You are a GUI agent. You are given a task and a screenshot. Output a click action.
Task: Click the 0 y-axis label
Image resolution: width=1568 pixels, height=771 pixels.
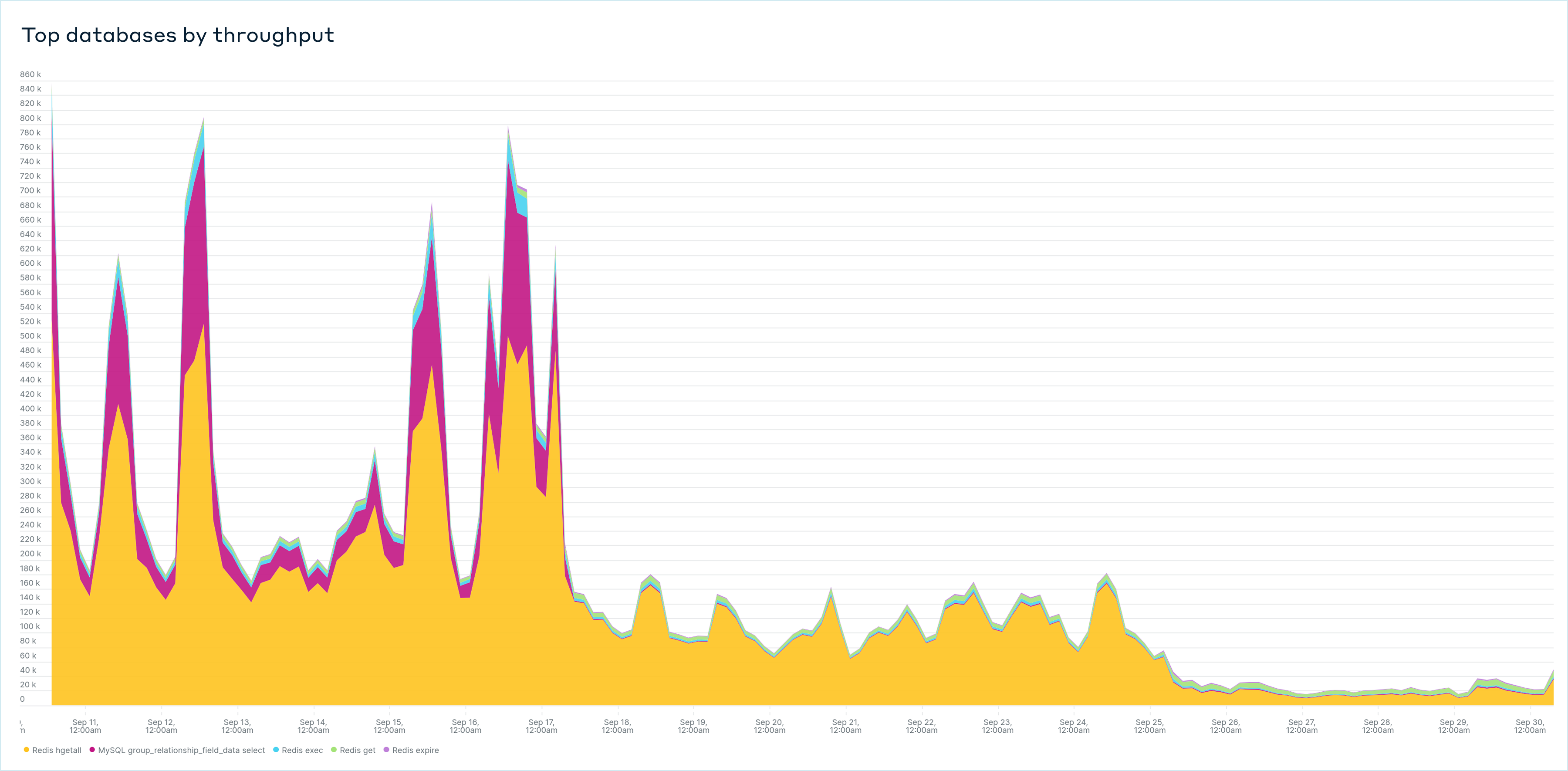(x=23, y=699)
